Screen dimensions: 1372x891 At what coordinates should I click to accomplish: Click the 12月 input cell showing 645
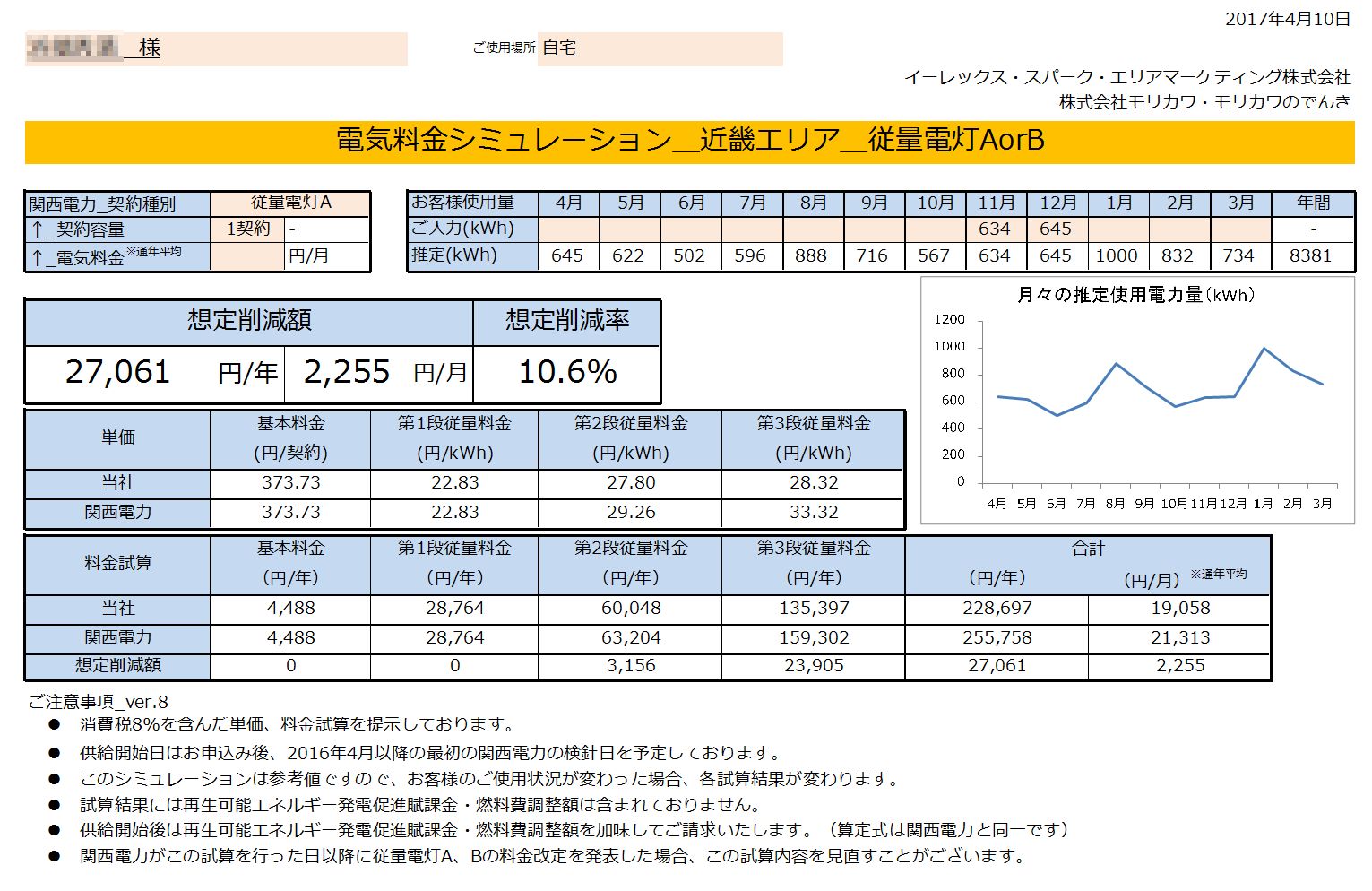pyautogui.click(x=1057, y=229)
